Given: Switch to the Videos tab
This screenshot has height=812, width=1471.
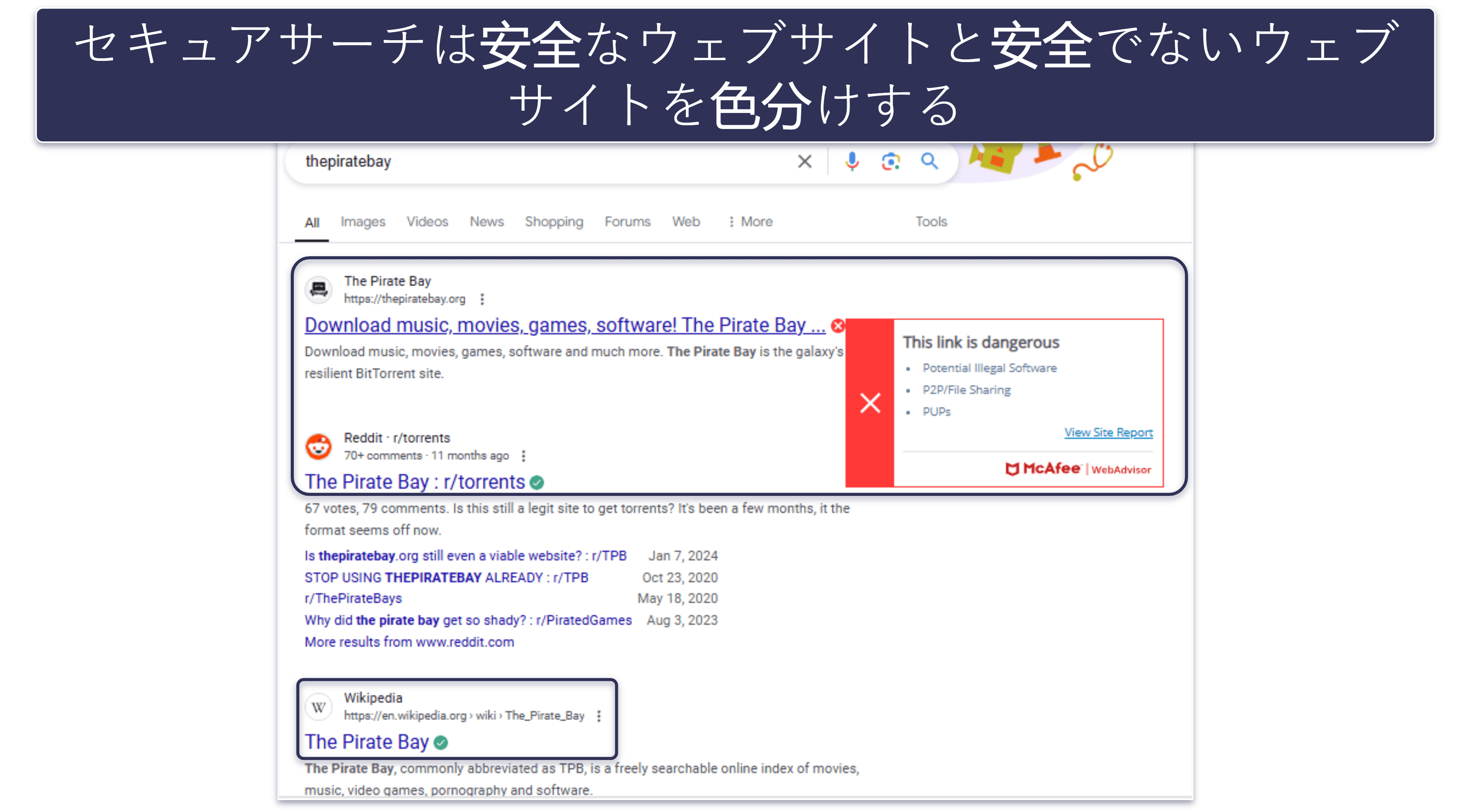Looking at the screenshot, I should (x=427, y=221).
